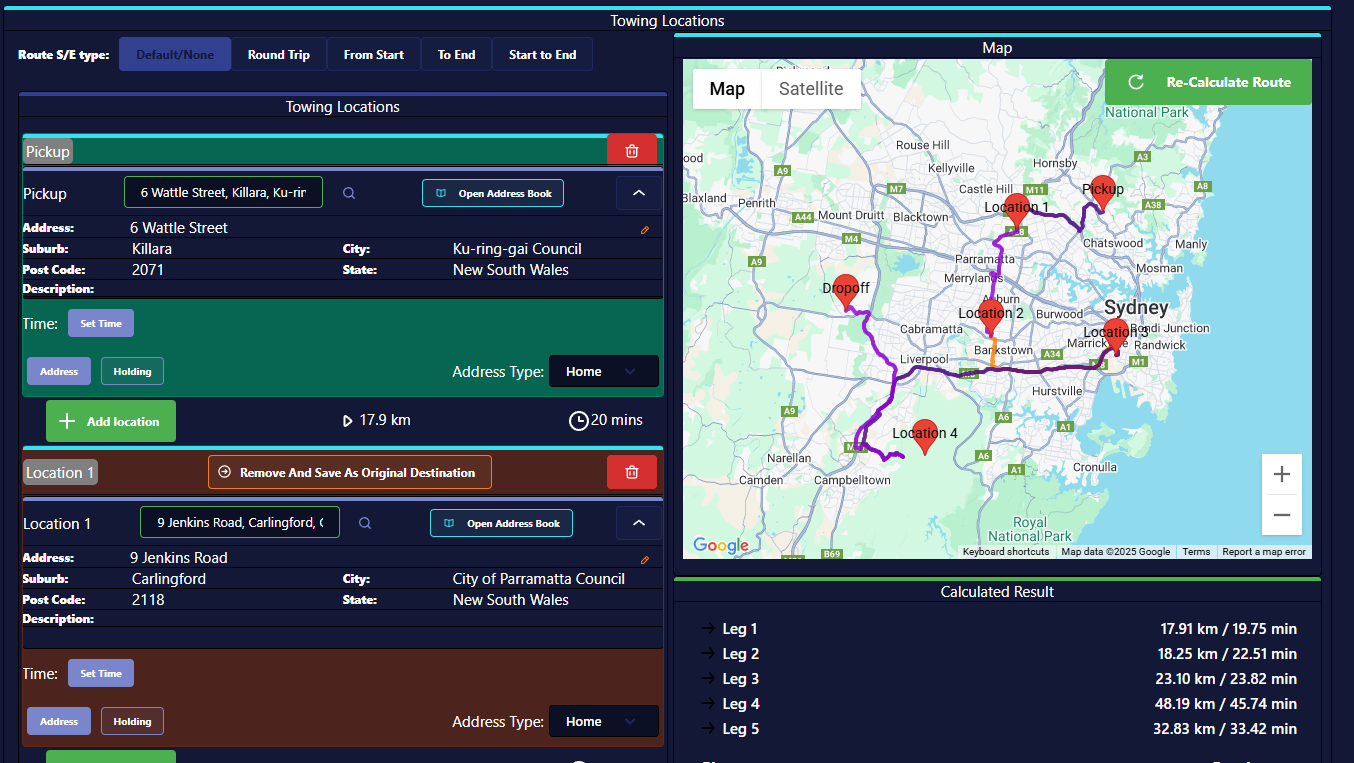The height and width of the screenshot is (763, 1354).
Task: Click Add location for the Pickup stop
Action: pyautogui.click(x=110, y=420)
